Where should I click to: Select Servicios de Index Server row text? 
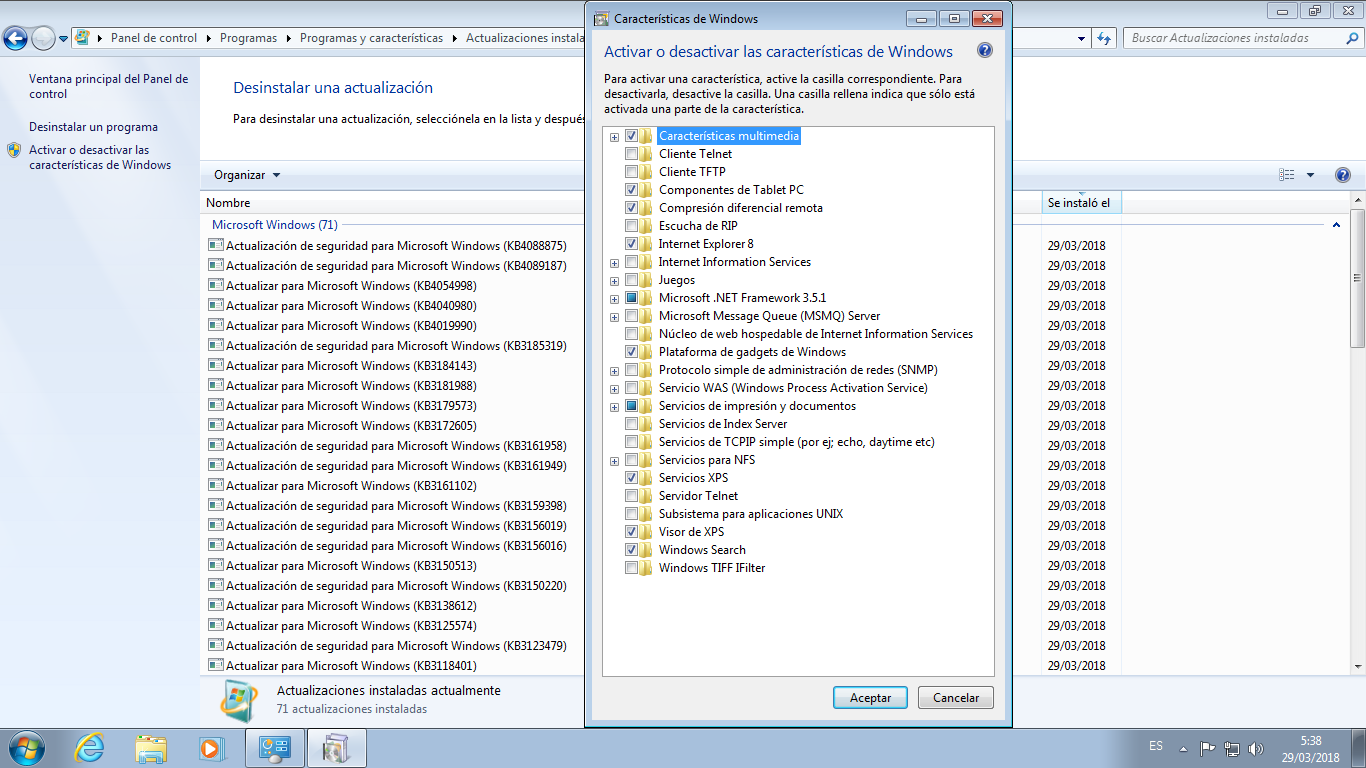click(723, 424)
